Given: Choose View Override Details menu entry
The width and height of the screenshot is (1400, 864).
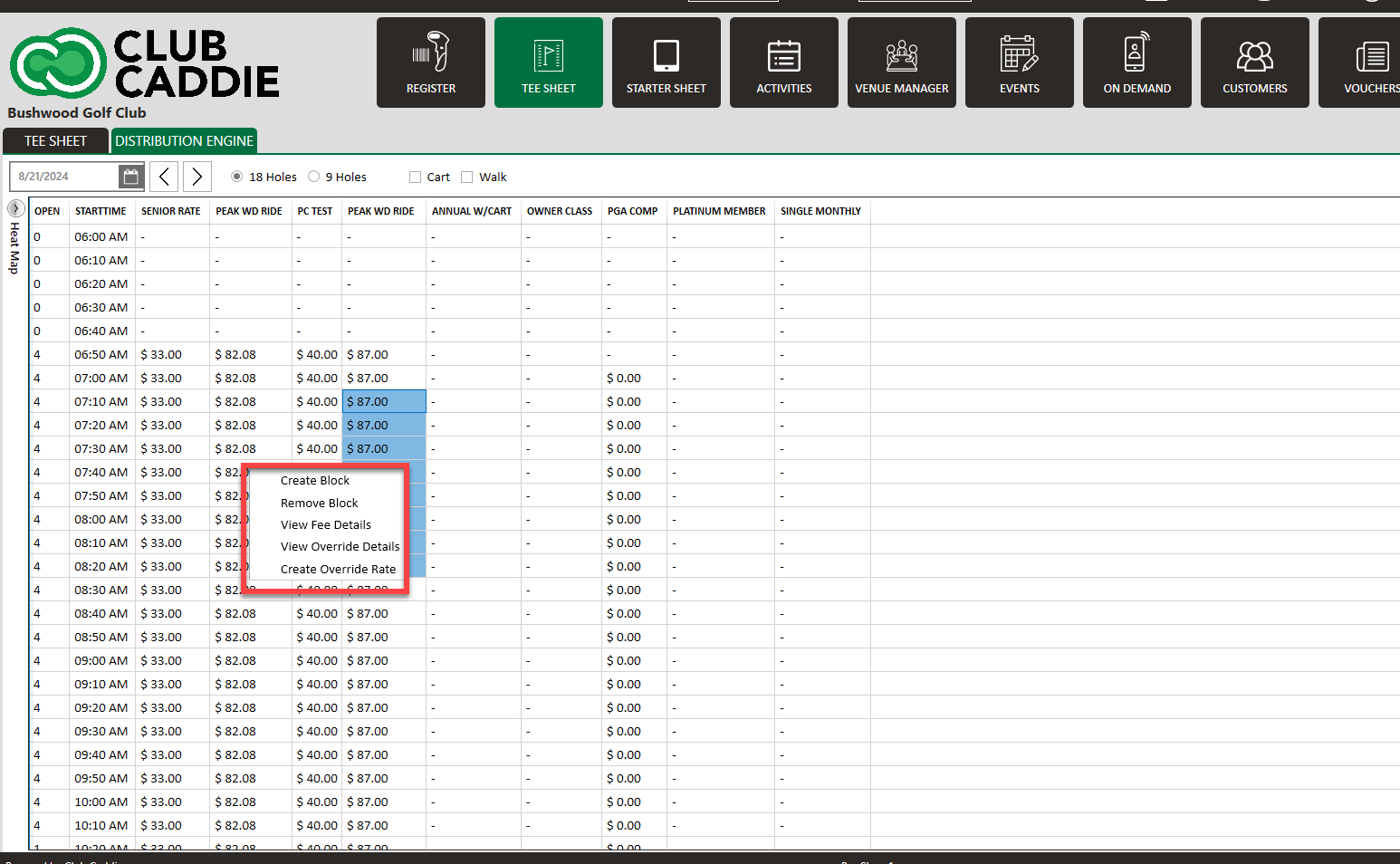Looking at the screenshot, I should (340, 547).
